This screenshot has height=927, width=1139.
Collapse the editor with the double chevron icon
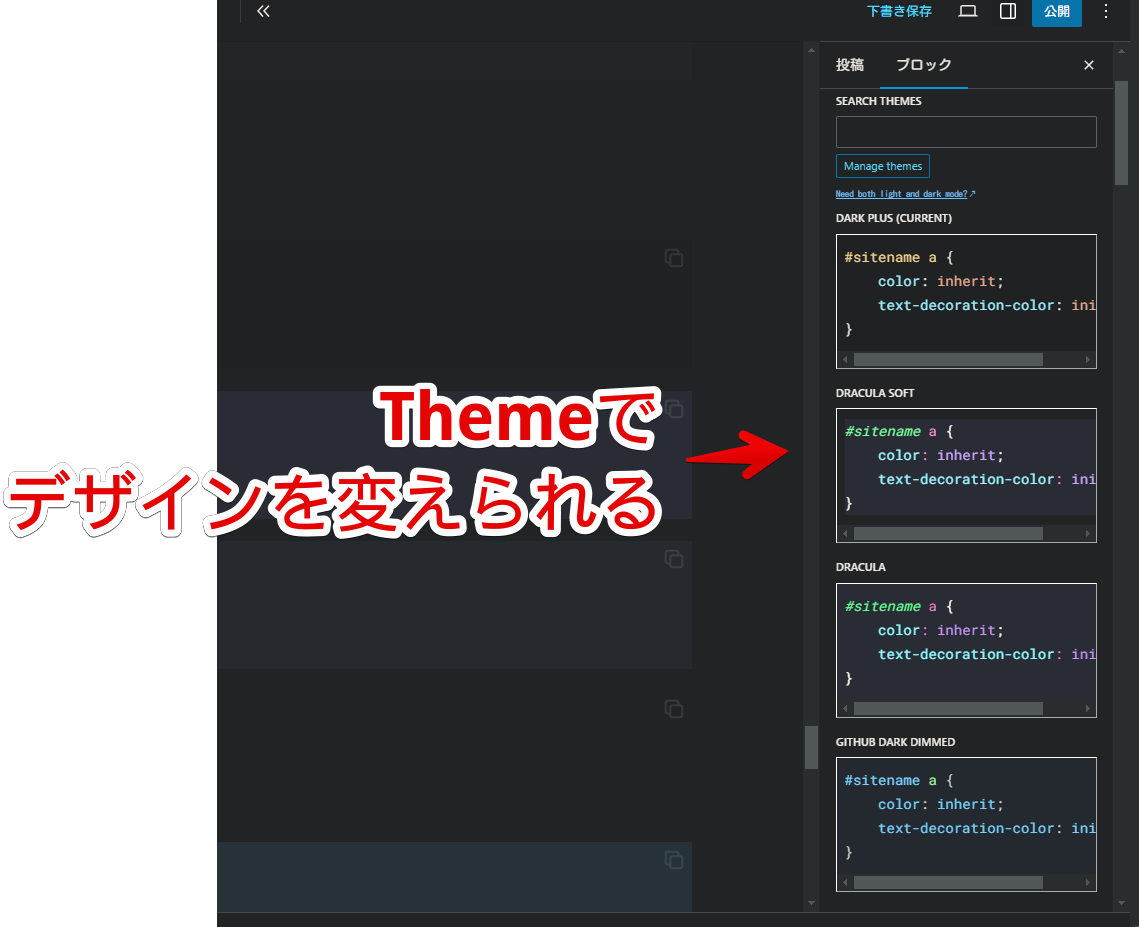(263, 11)
